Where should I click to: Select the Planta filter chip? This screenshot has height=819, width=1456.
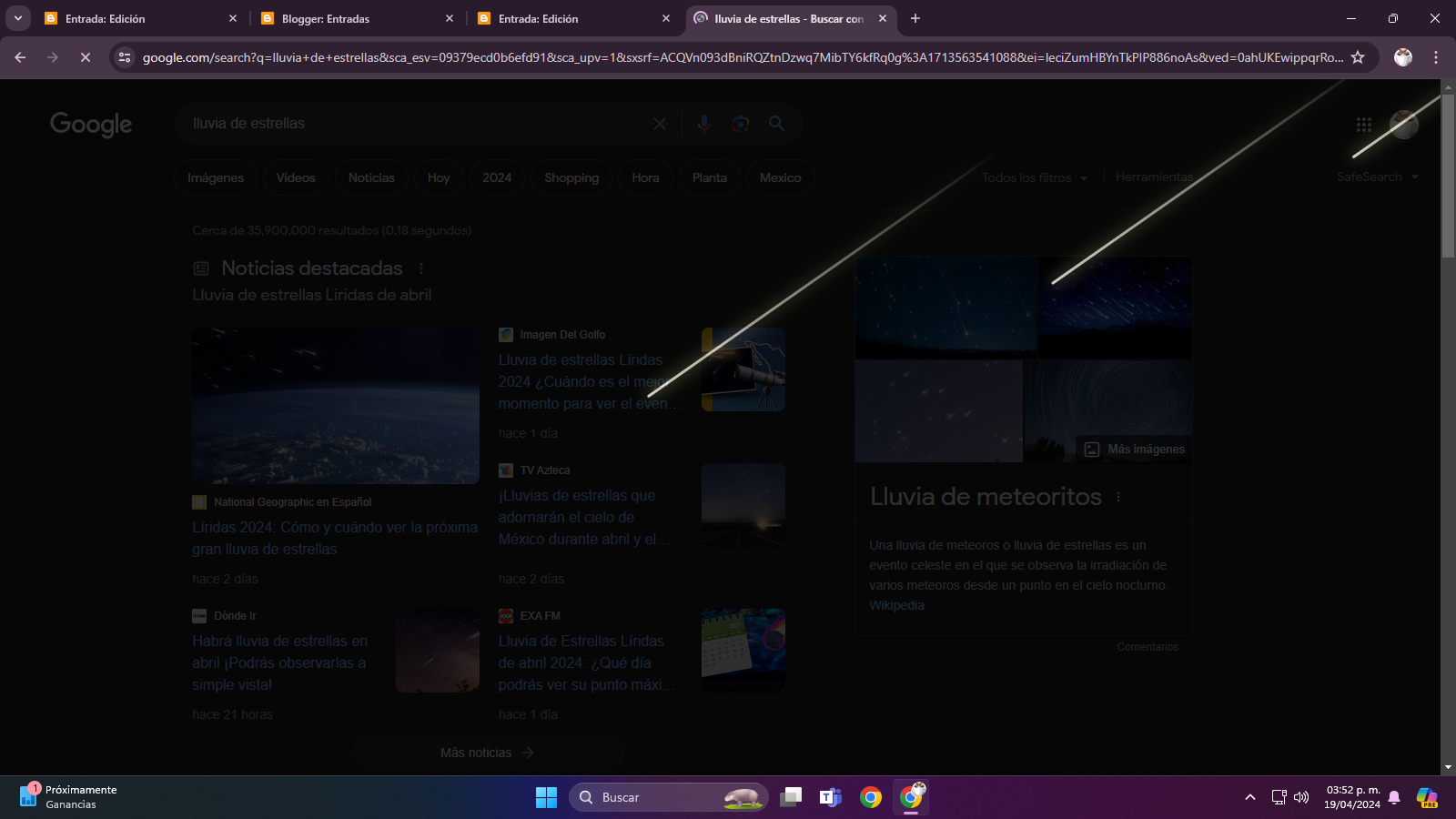click(x=710, y=177)
